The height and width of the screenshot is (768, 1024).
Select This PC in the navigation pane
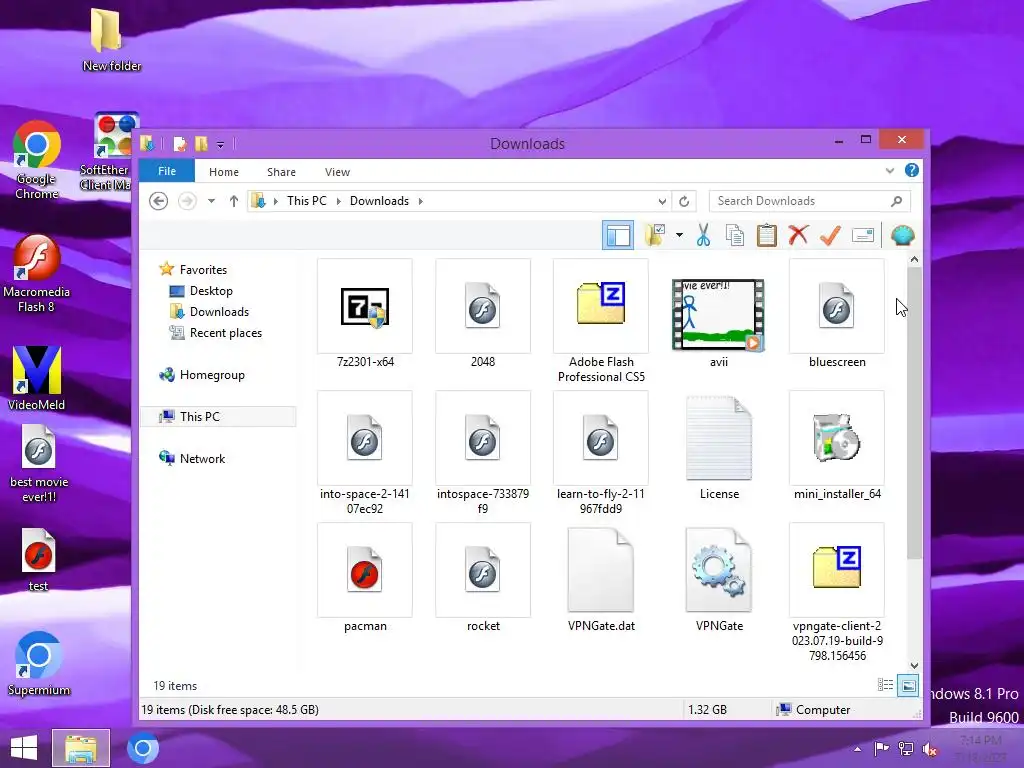(218, 417)
